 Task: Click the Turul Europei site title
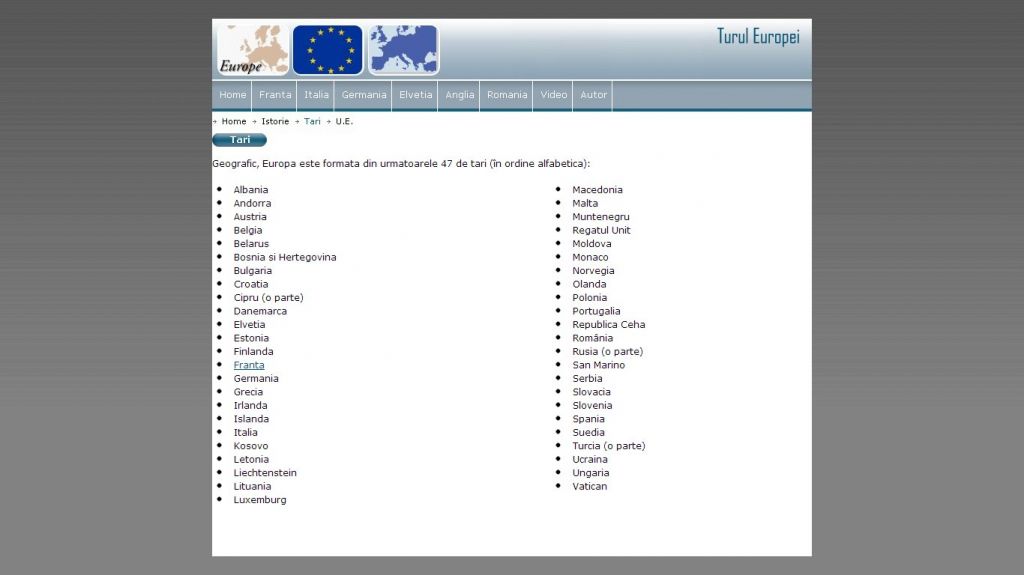758,37
